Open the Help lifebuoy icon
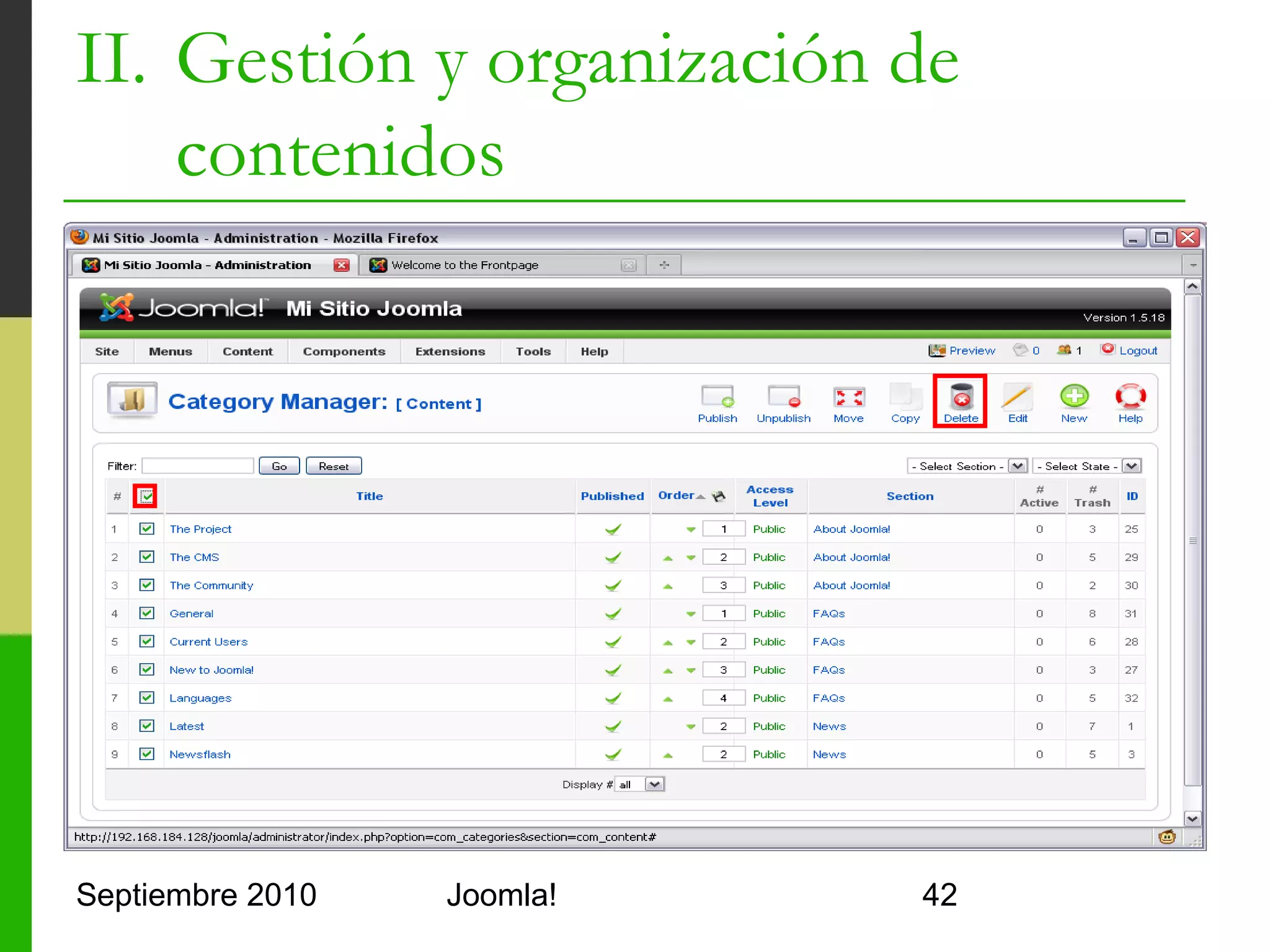Viewport: 1270px width, 952px height. point(1130,397)
